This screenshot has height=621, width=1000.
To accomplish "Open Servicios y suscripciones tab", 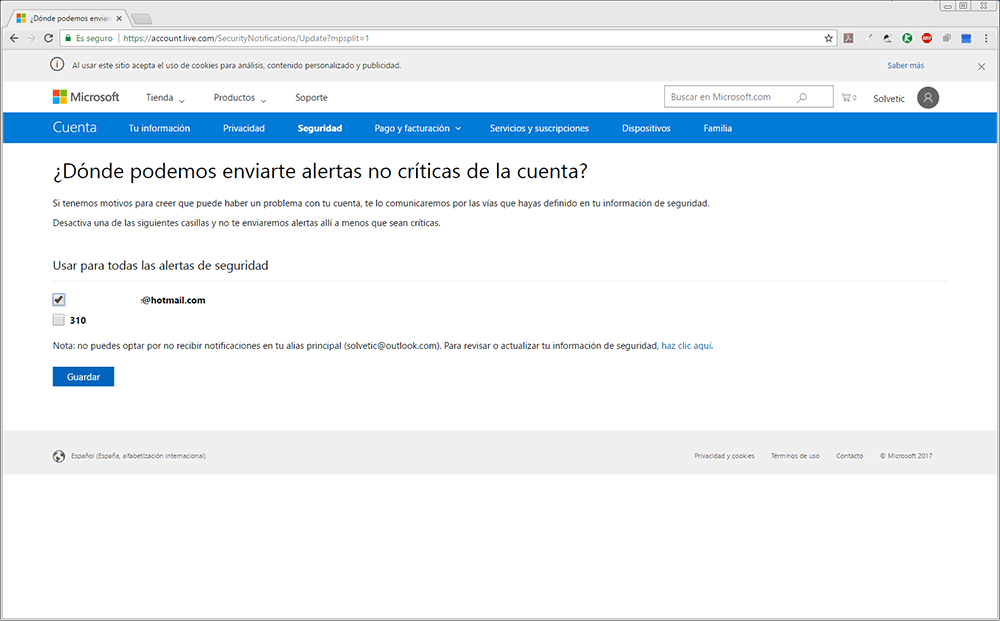I will pyautogui.click(x=540, y=128).
